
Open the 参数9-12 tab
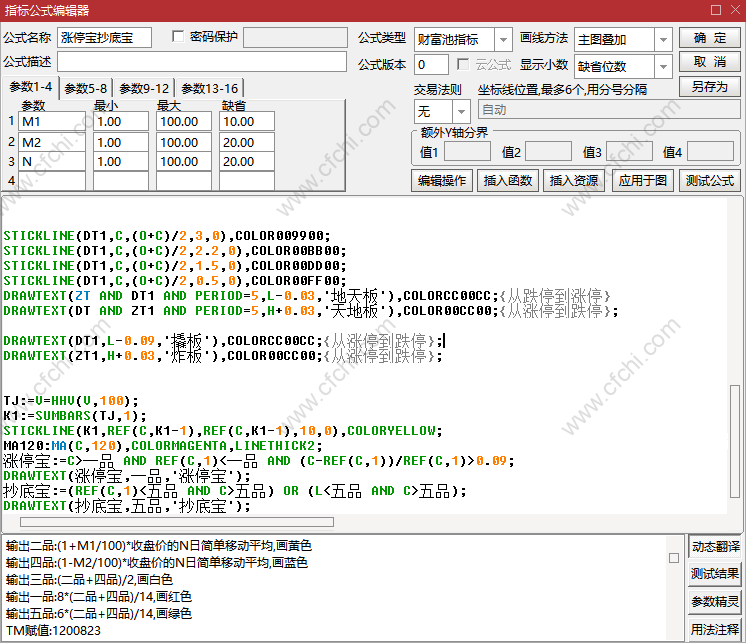(144, 88)
